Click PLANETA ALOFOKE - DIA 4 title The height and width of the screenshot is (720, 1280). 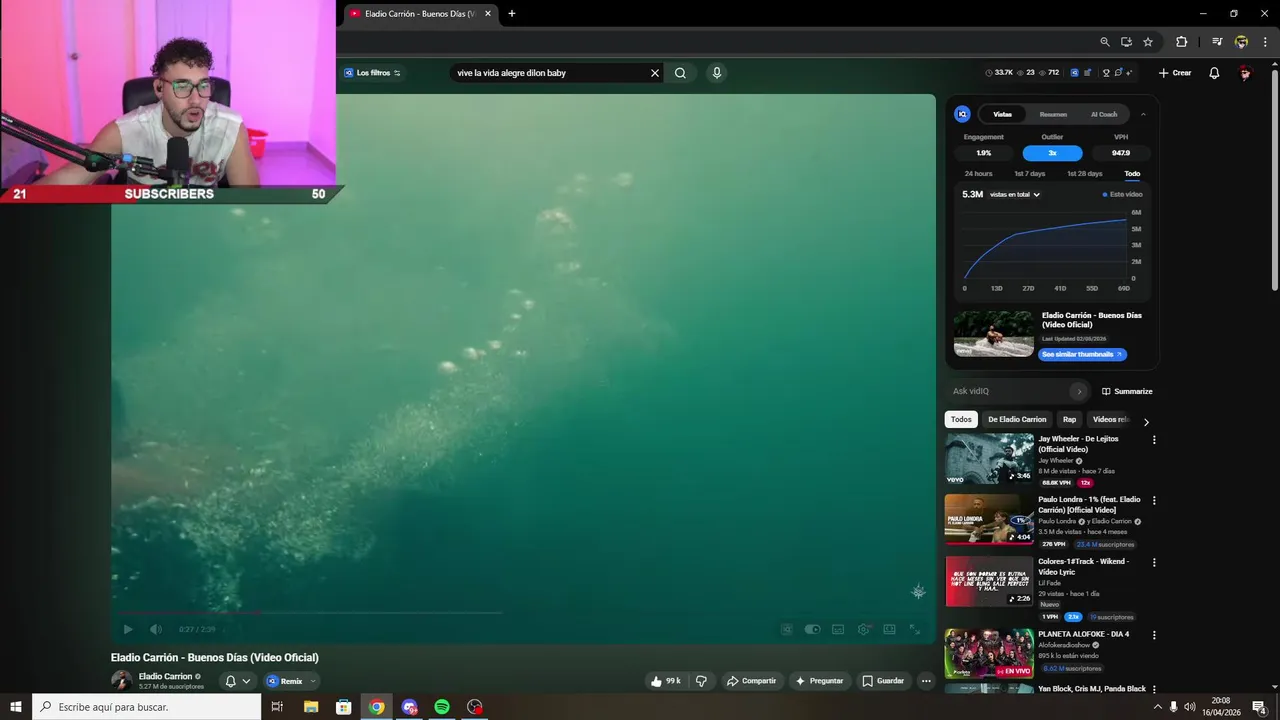[1083, 634]
